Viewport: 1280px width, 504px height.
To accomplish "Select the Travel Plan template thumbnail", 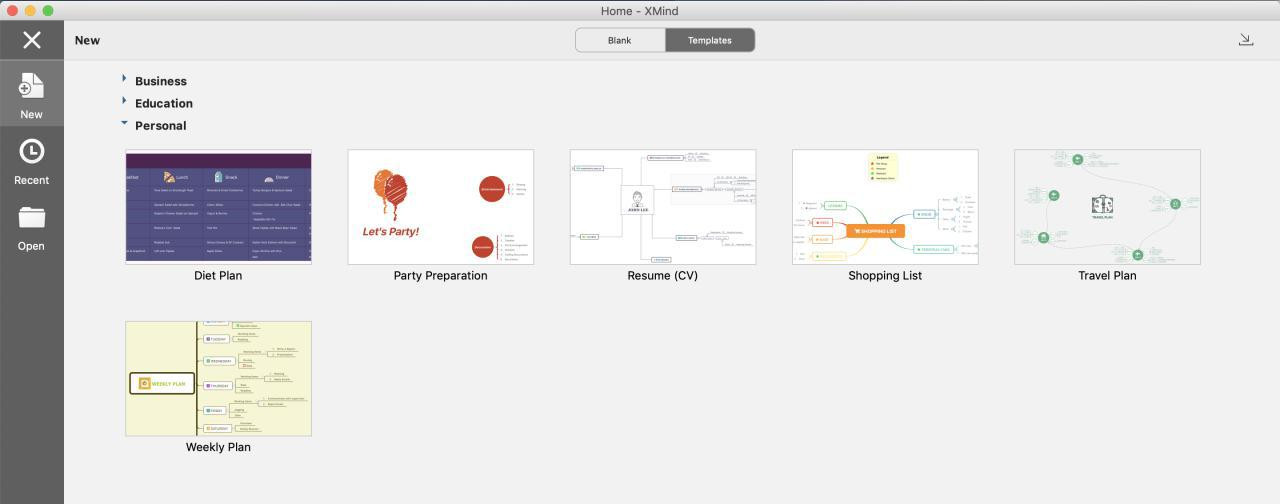I will tap(1107, 207).
